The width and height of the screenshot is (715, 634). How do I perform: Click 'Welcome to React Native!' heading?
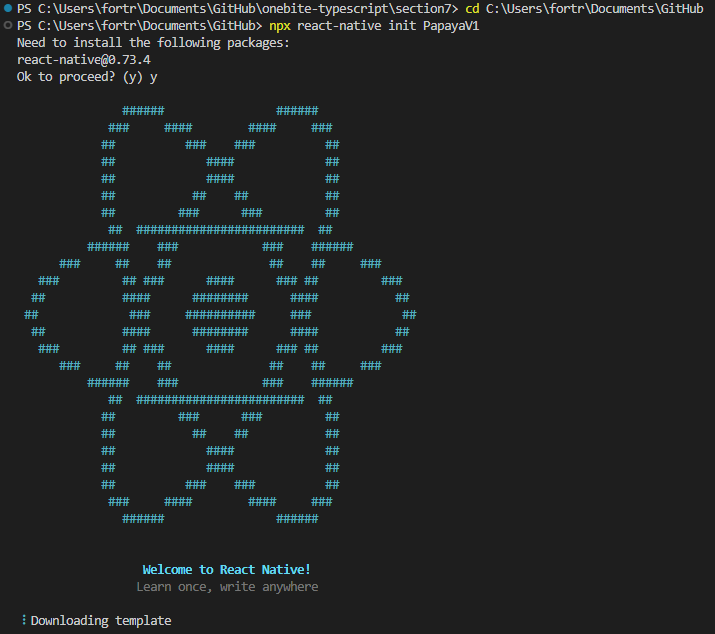pos(227,570)
